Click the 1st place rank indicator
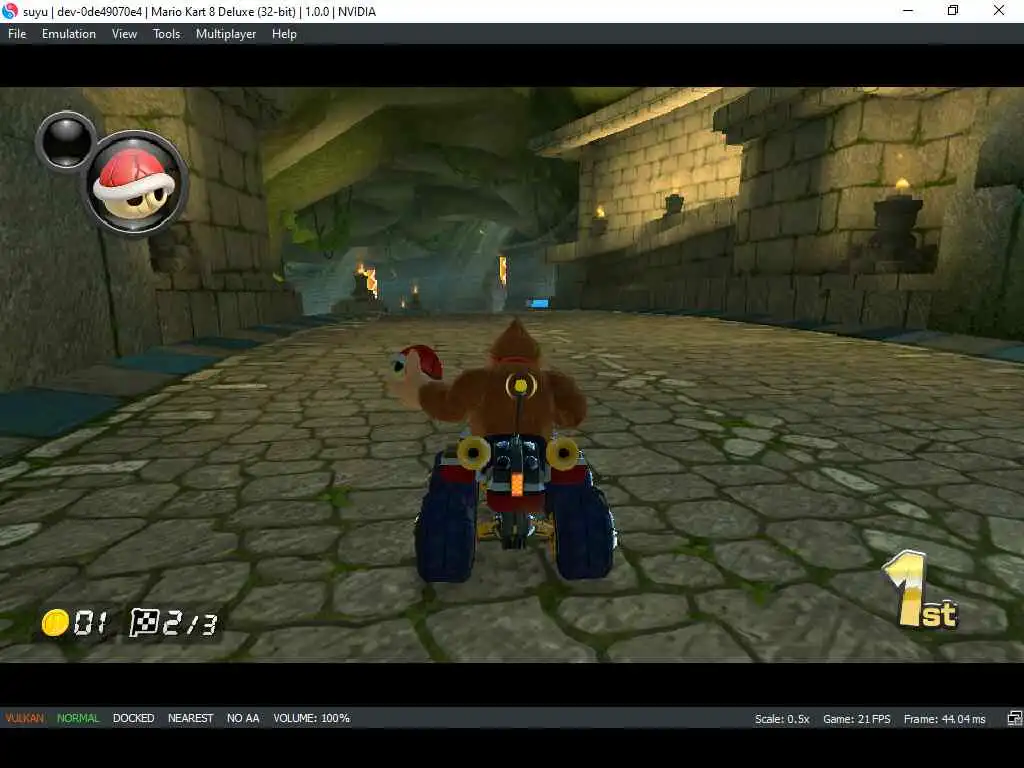 tap(920, 590)
